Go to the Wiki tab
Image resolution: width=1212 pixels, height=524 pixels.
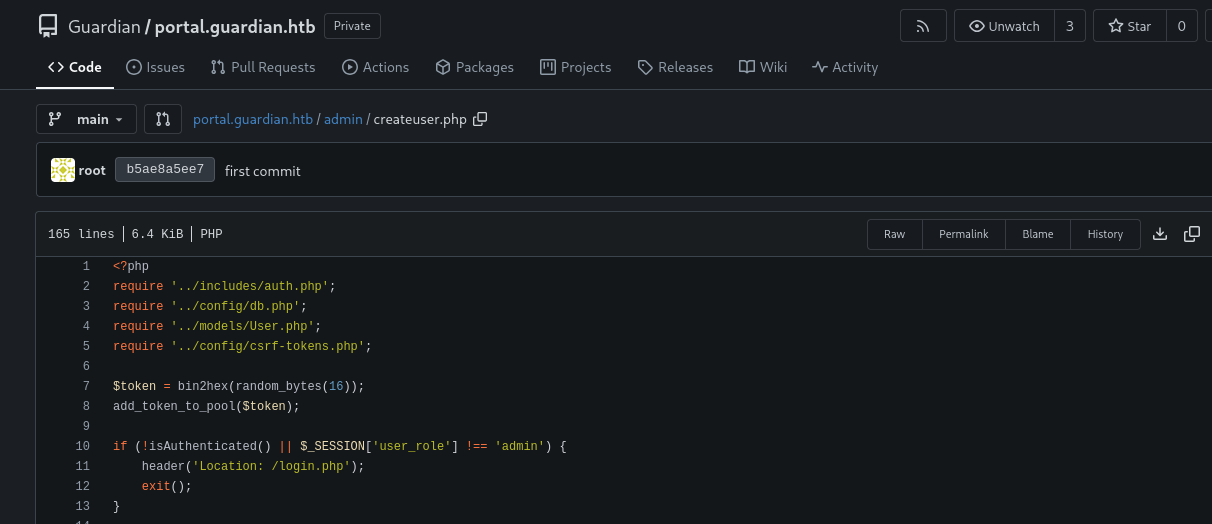pyautogui.click(x=763, y=67)
